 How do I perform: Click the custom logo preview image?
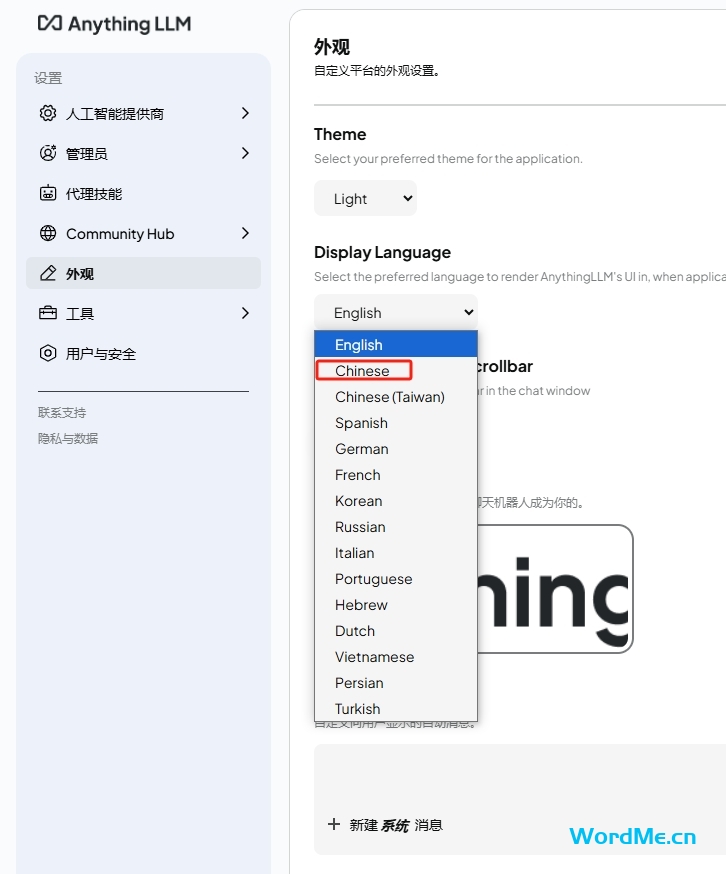pyautogui.click(x=555, y=589)
